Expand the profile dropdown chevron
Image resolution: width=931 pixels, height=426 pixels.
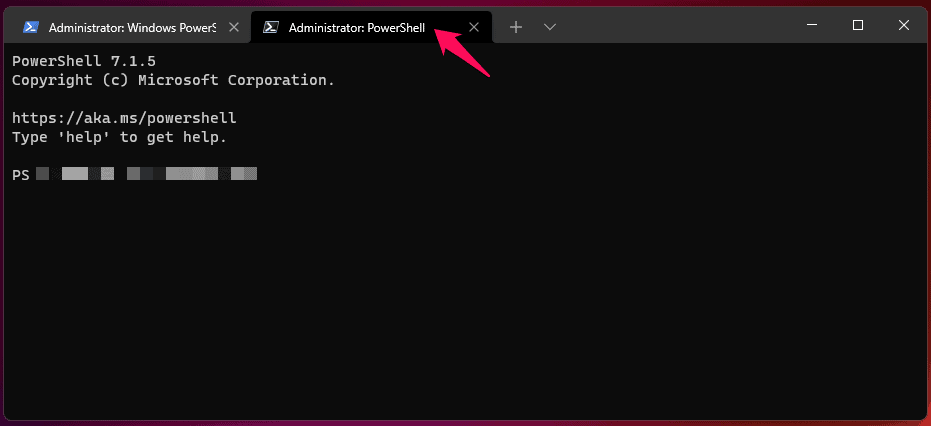(x=549, y=27)
